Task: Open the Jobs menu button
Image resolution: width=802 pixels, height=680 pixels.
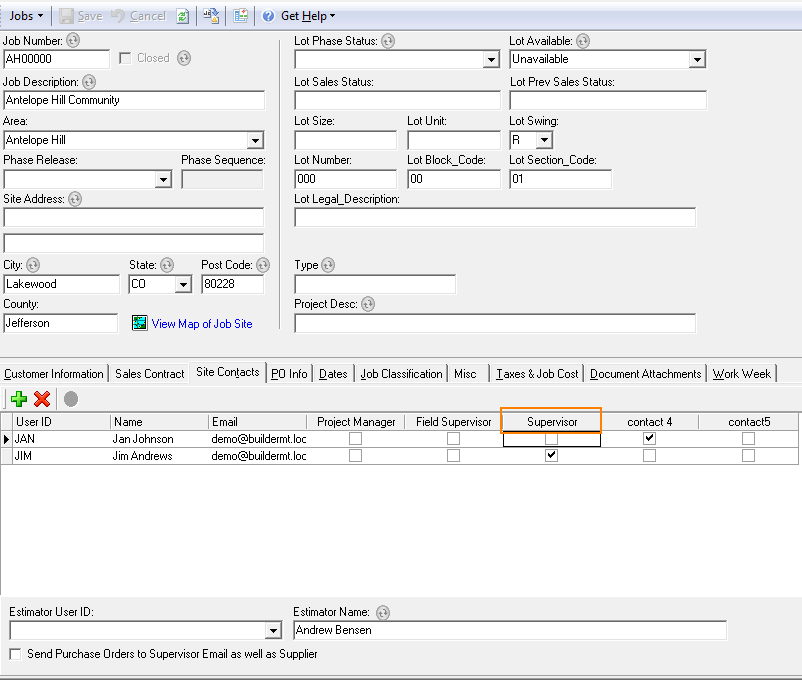Action: [26, 16]
